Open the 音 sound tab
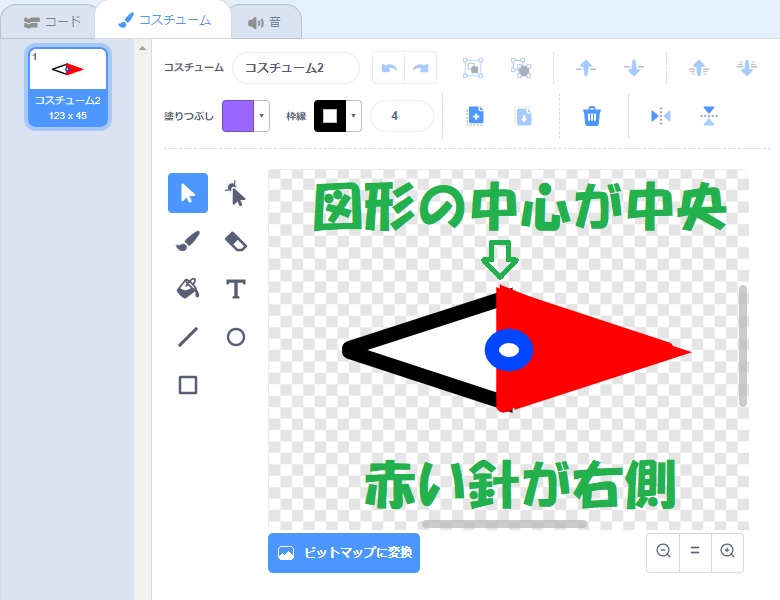 click(x=265, y=22)
